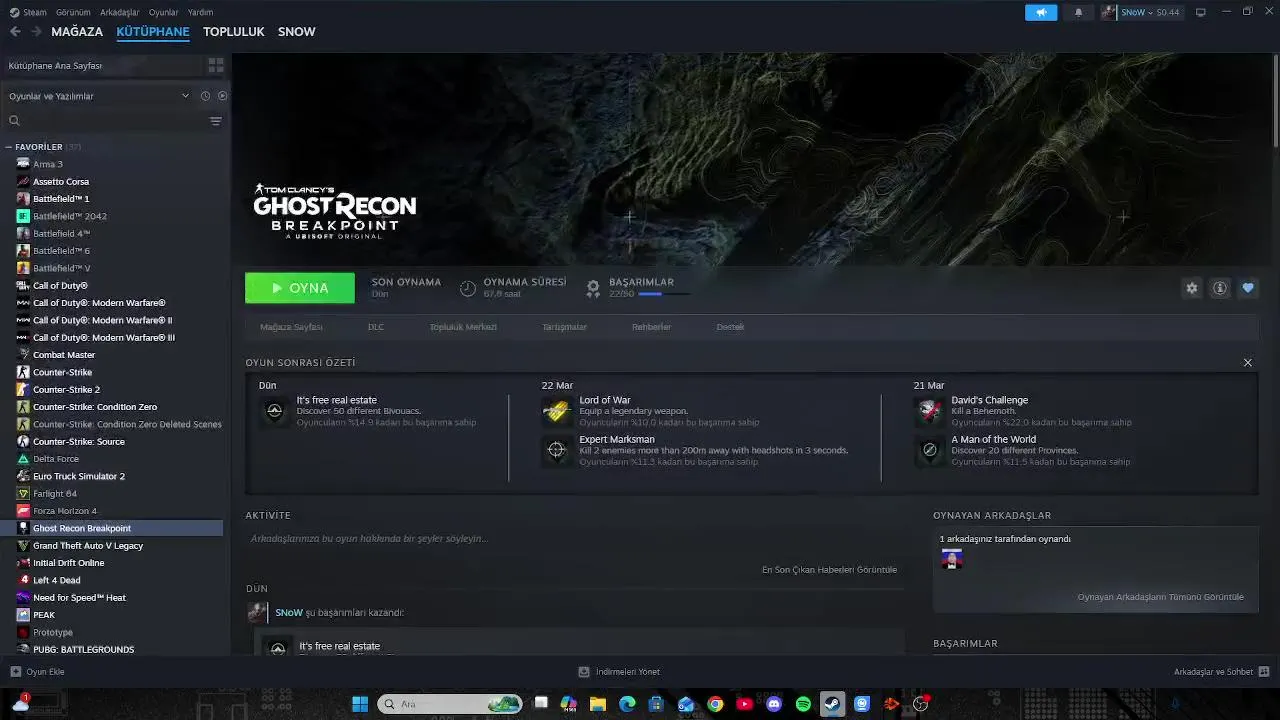Open the Görünüm menu
1280x720 pixels.
click(x=73, y=12)
